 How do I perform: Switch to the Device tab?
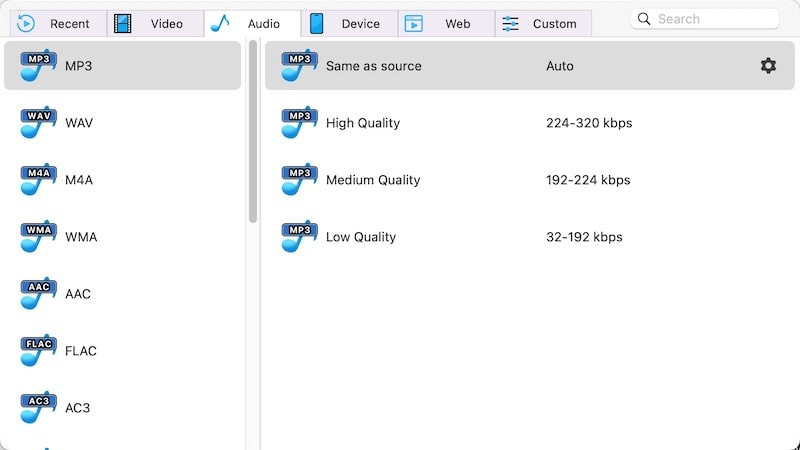click(349, 23)
